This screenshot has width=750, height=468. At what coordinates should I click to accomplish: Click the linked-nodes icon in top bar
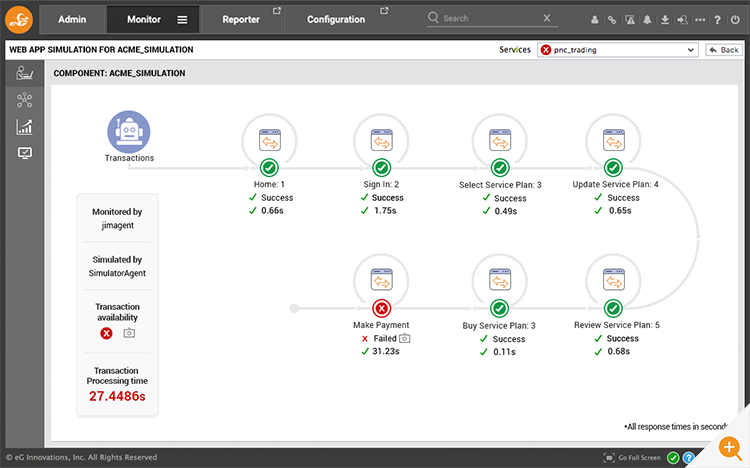click(x=612, y=20)
